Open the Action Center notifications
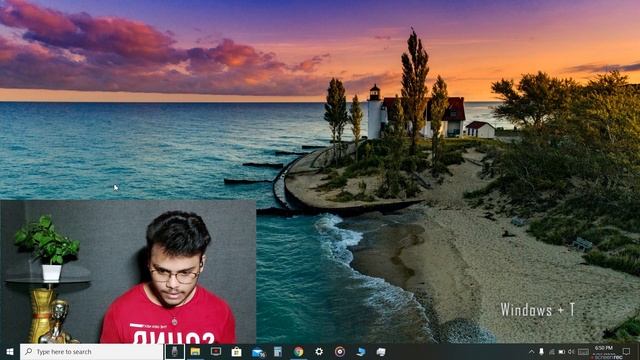The image size is (640, 360). coord(627,351)
